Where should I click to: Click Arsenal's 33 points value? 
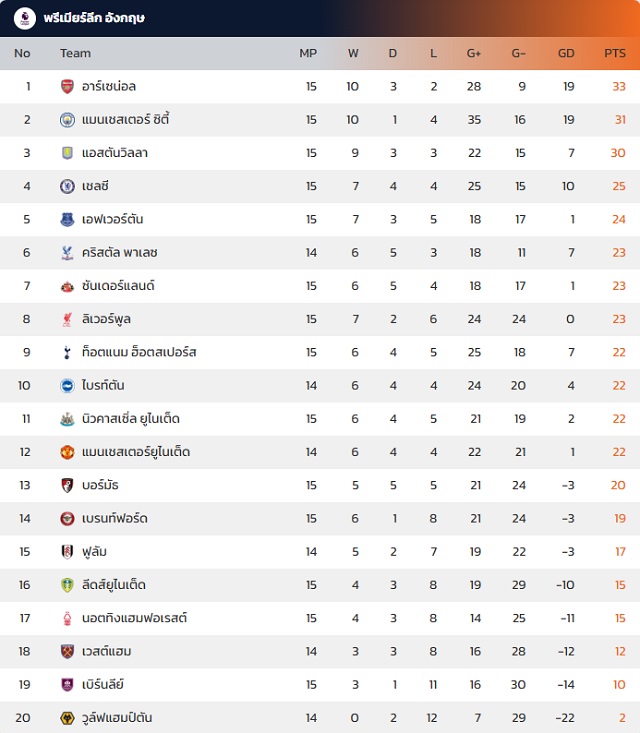tap(619, 87)
